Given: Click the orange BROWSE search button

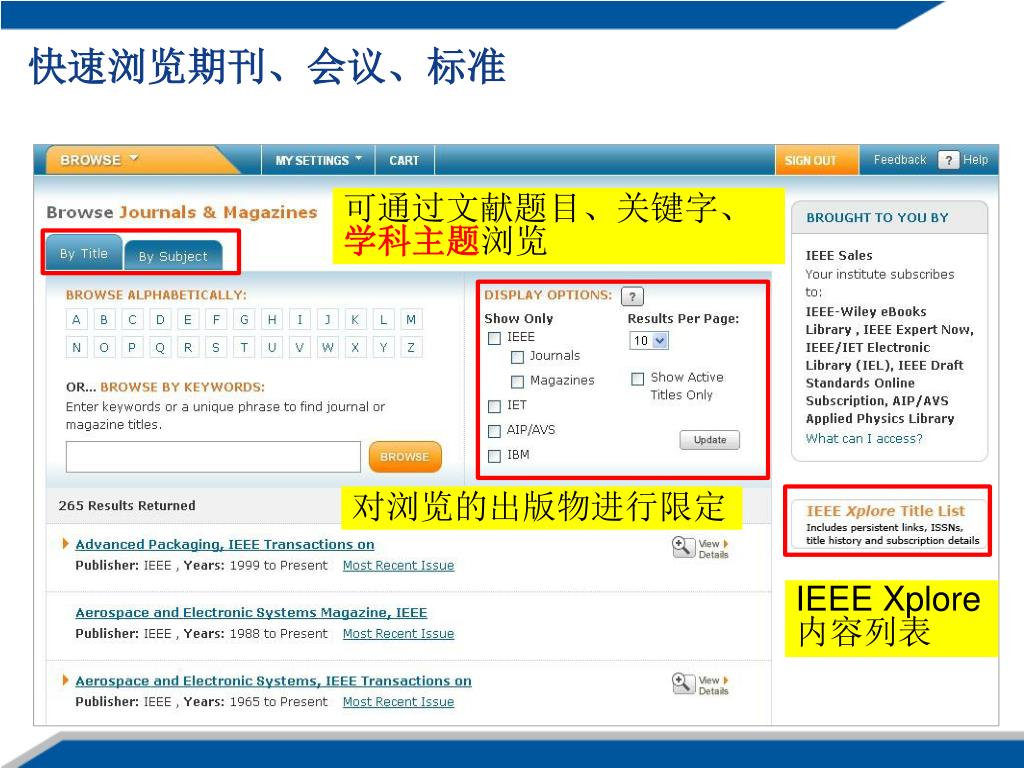Looking at the screenshot, I should click(x=405, y=456).
